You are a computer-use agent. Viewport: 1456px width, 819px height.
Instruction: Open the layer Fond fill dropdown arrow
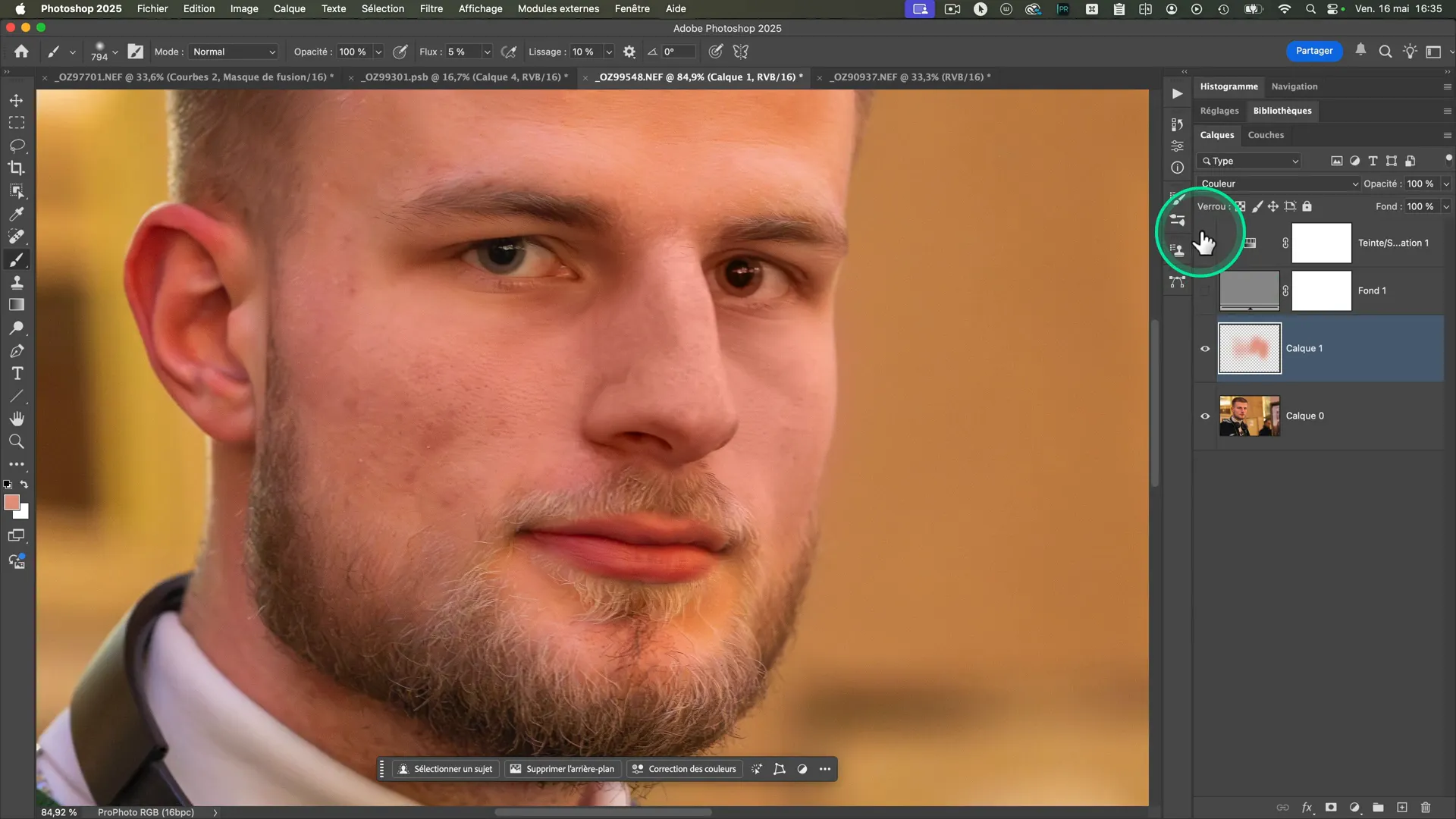1446,206
